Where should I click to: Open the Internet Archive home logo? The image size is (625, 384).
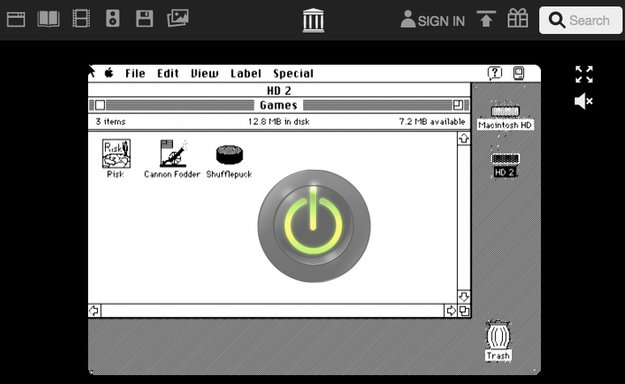tap(313, 20)
